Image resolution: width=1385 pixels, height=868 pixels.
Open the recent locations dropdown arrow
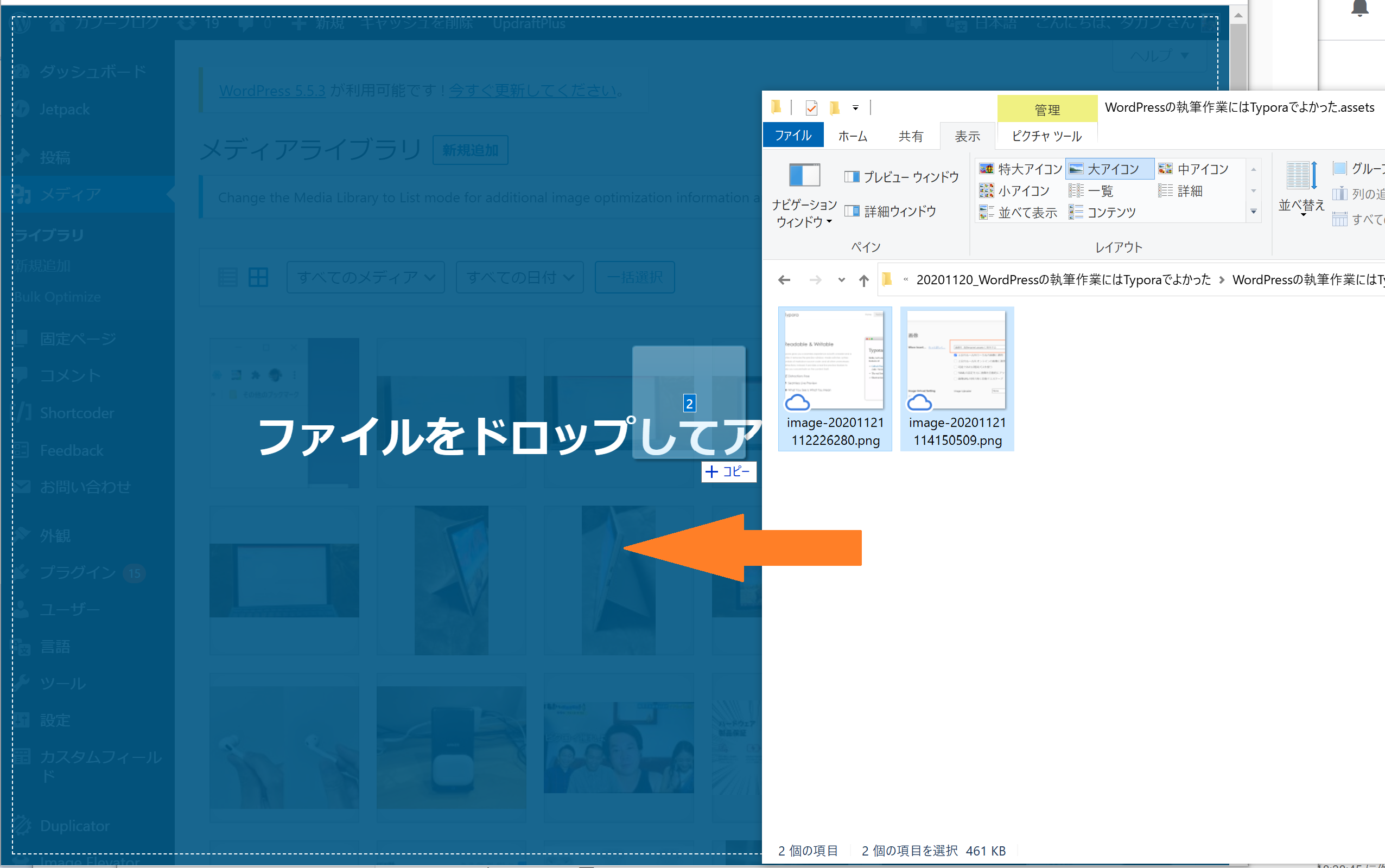pyautogui.click(x=841, y=280)
